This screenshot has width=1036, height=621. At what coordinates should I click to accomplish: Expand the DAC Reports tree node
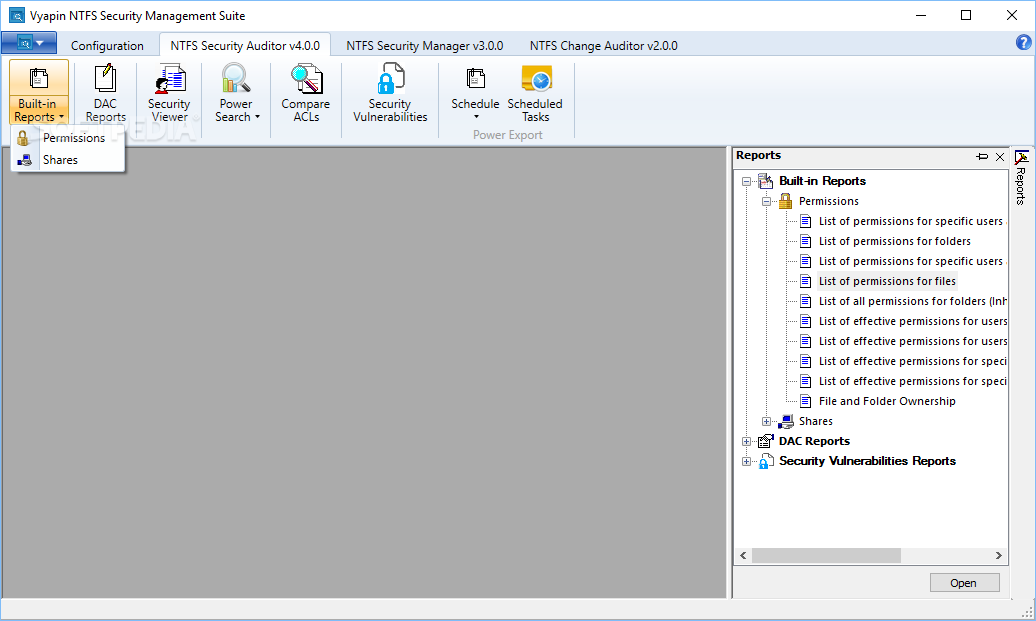click(x=746, y=441)
